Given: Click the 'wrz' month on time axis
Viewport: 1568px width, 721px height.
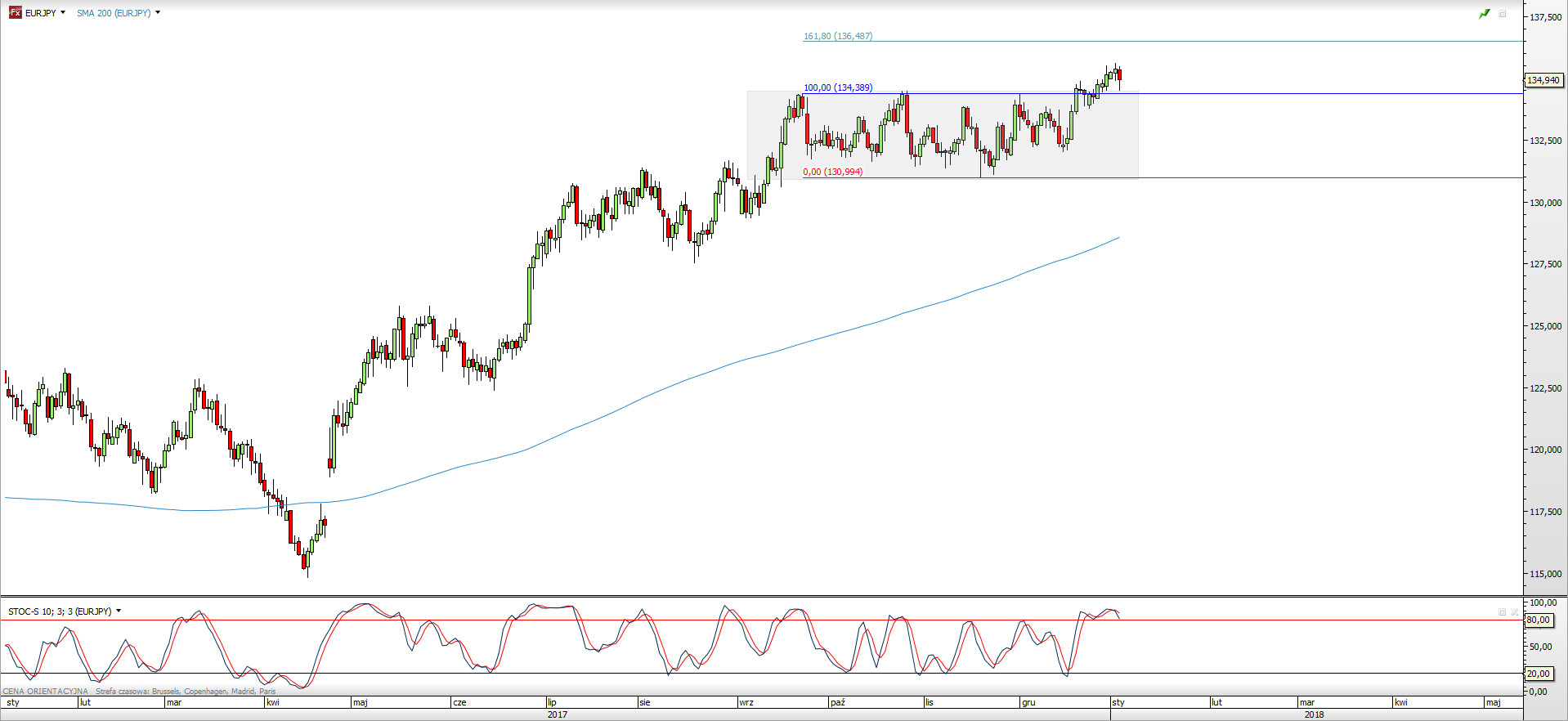Looking at the screenshot, I should (x=746, y=702).
